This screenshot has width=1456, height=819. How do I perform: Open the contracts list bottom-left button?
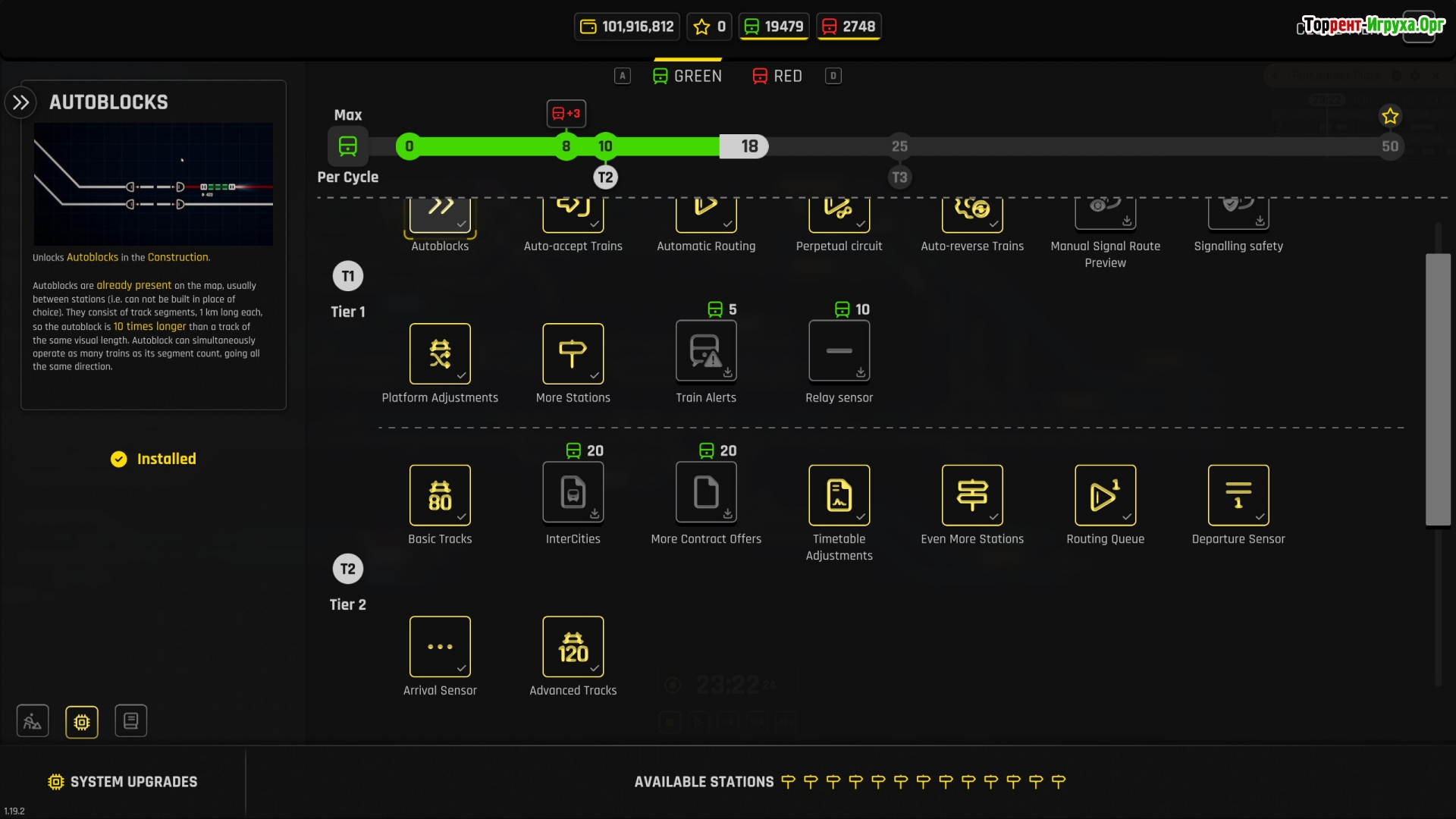130,721
